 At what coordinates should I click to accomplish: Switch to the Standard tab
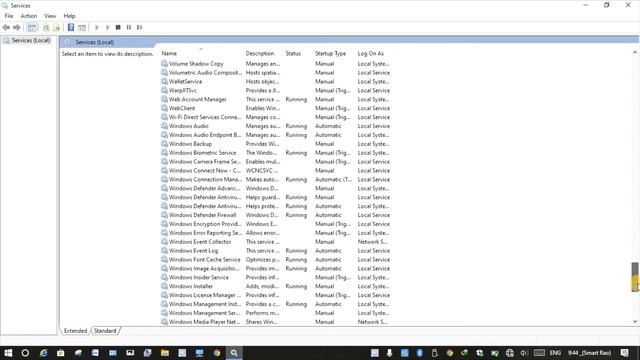[x=105, y=331]
